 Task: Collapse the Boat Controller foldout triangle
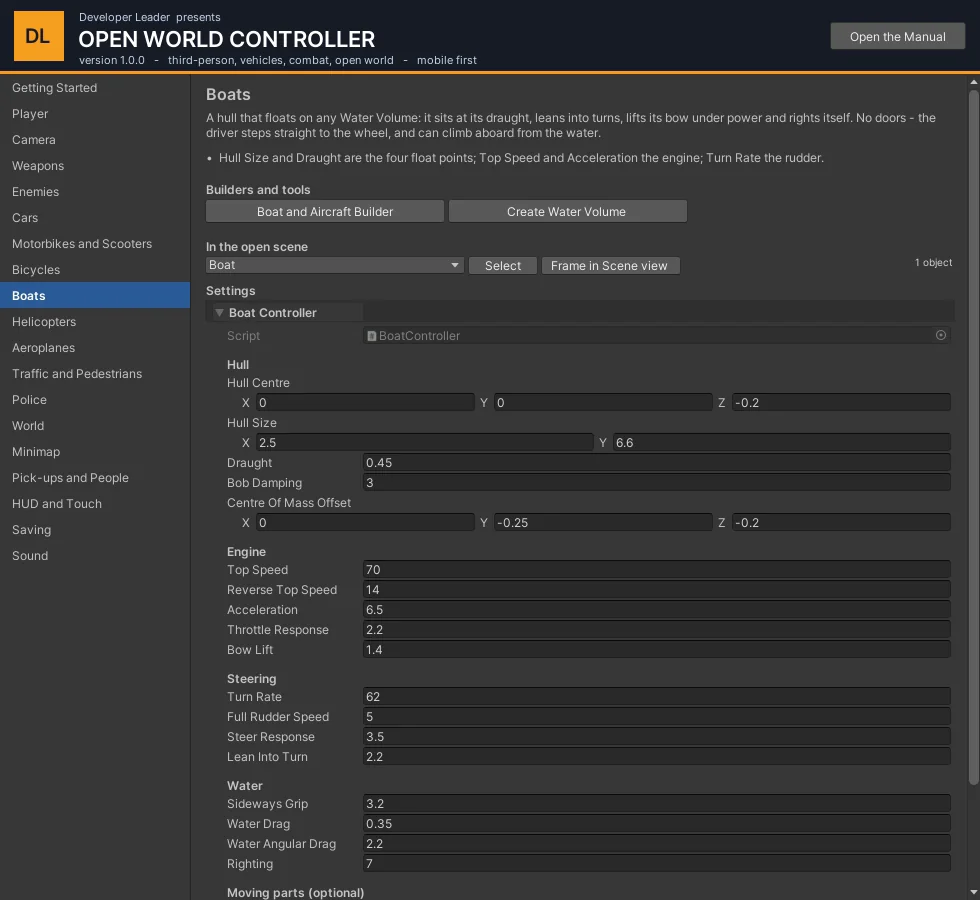click(219, 312)
